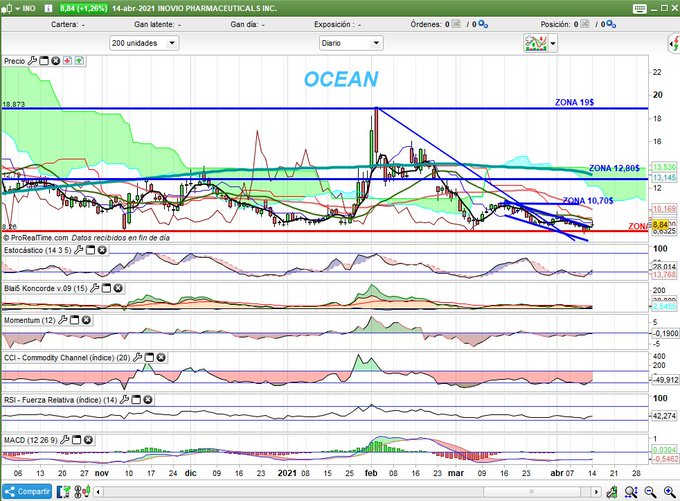The height and width of the screenshot is (501, 680).
Task: Click the ZONA 12,80$ label on chart
Action: [x=614, y=168]
